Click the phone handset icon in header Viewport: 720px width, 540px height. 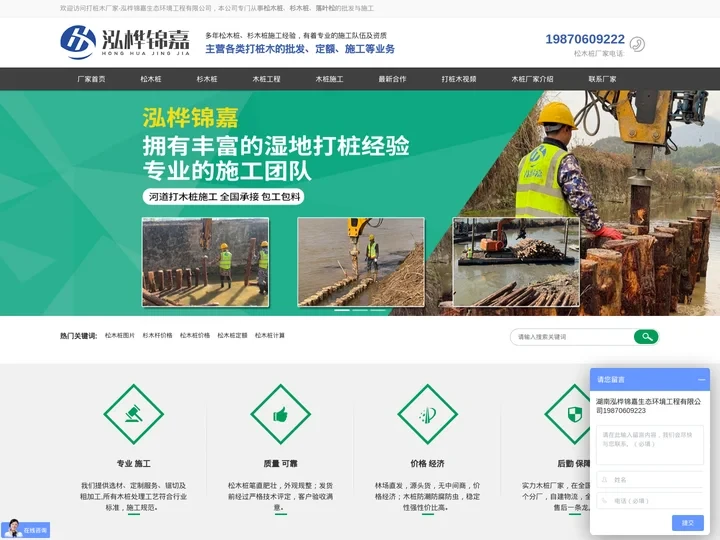pos(637,44)
